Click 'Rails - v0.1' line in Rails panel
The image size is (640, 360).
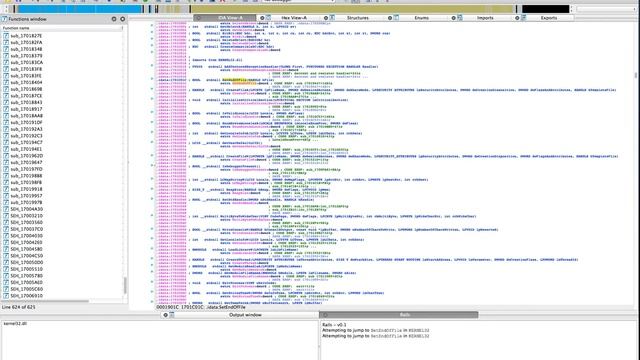(x=334, y=325)
